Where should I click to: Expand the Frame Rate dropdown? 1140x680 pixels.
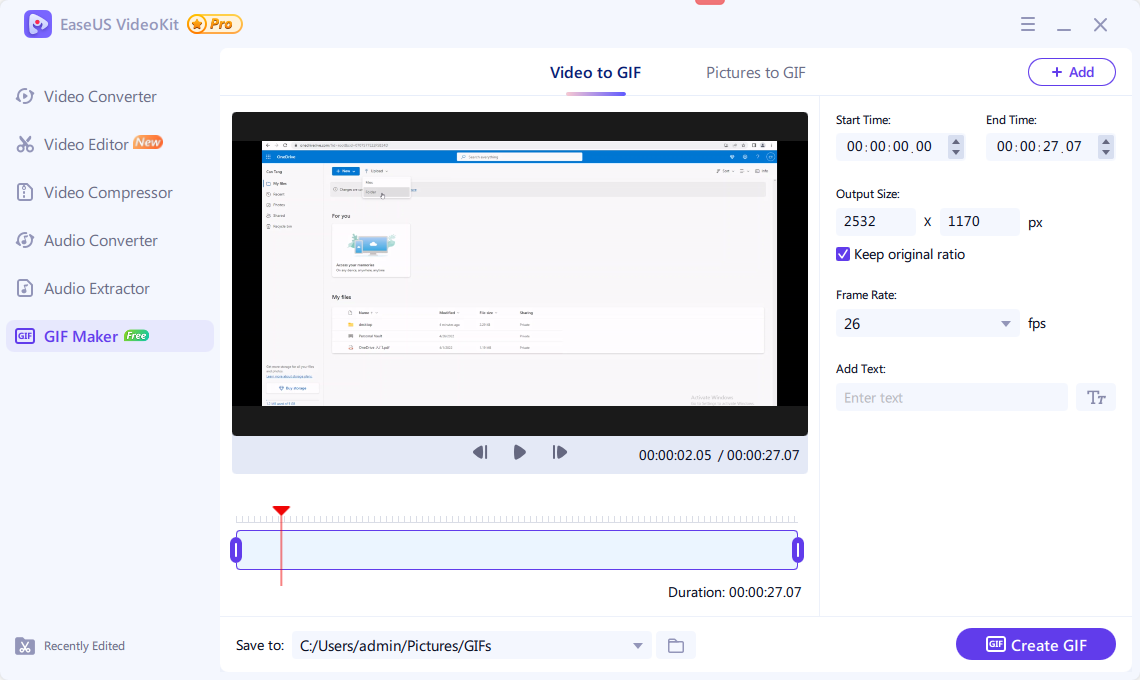pos(1005,324)
